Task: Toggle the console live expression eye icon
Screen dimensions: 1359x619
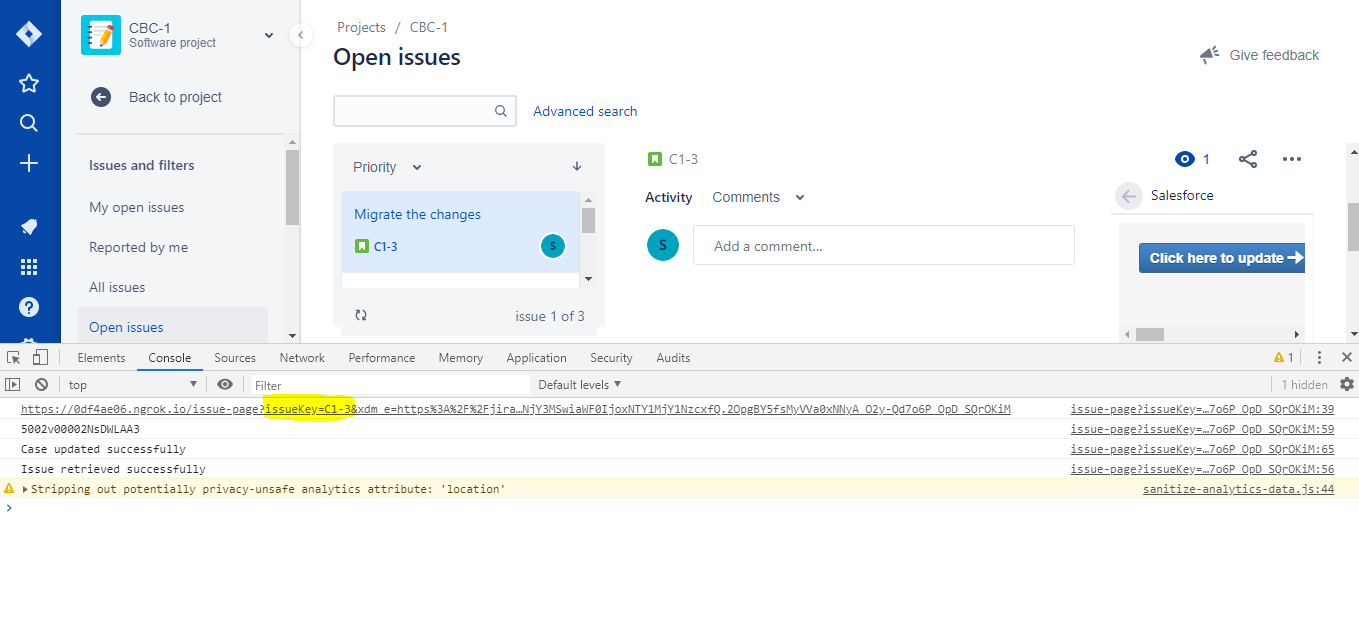Action: 225,384
